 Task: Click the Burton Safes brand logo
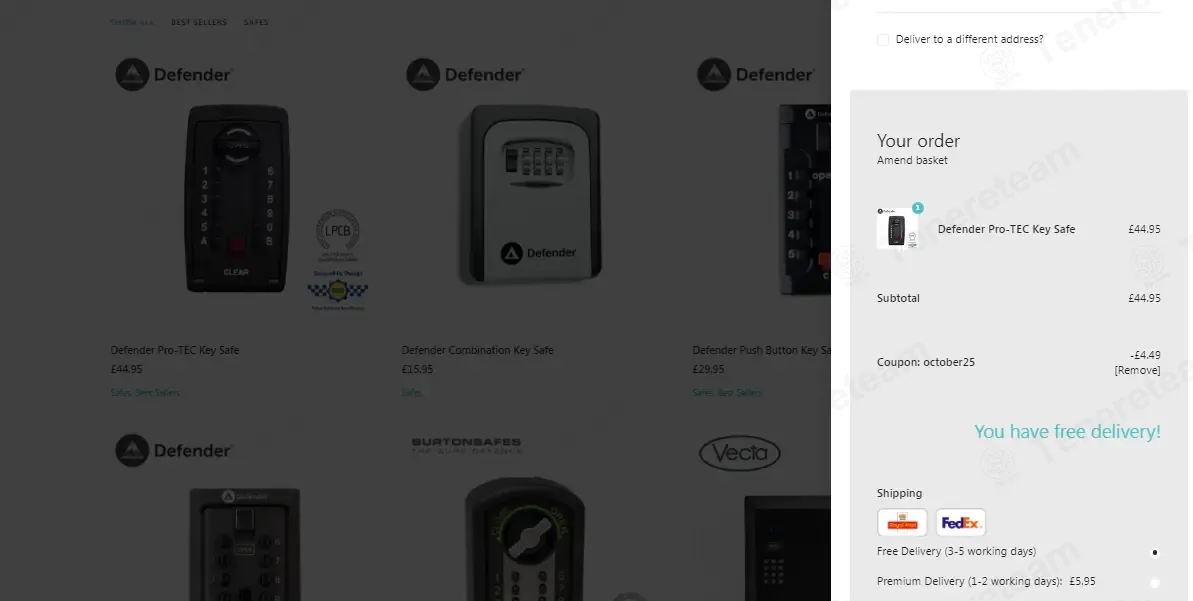pyautogui.click(x=466, y=445)
